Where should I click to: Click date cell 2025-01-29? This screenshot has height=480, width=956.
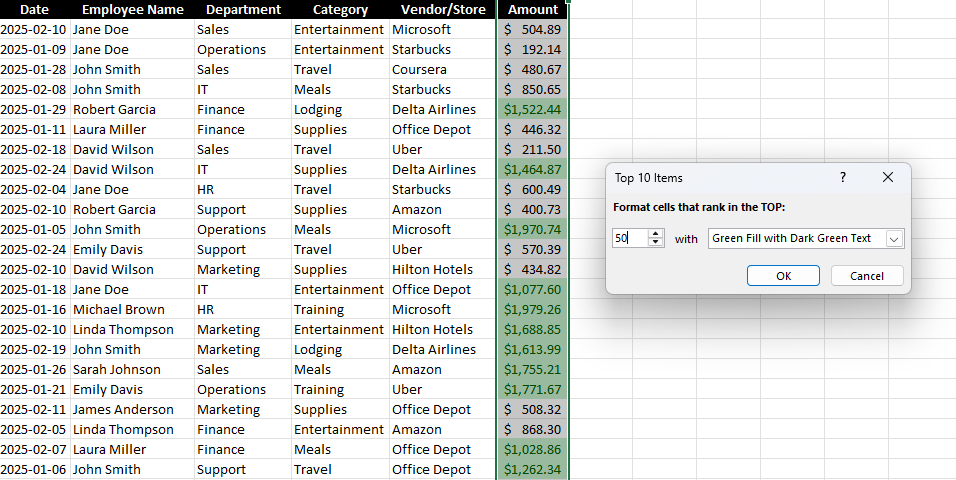click(x=34, y=110)
